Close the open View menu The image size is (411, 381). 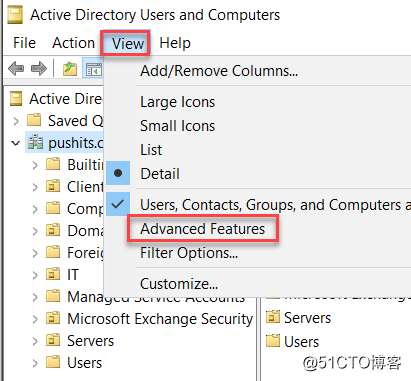point(127,43)
